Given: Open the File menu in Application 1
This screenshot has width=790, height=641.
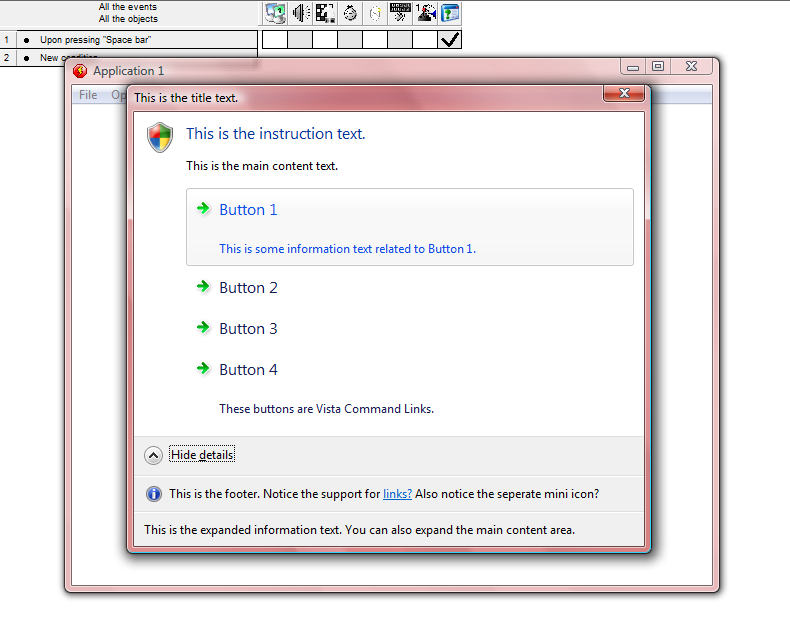Looking at the screenshot, I should (x=88, y=95).
